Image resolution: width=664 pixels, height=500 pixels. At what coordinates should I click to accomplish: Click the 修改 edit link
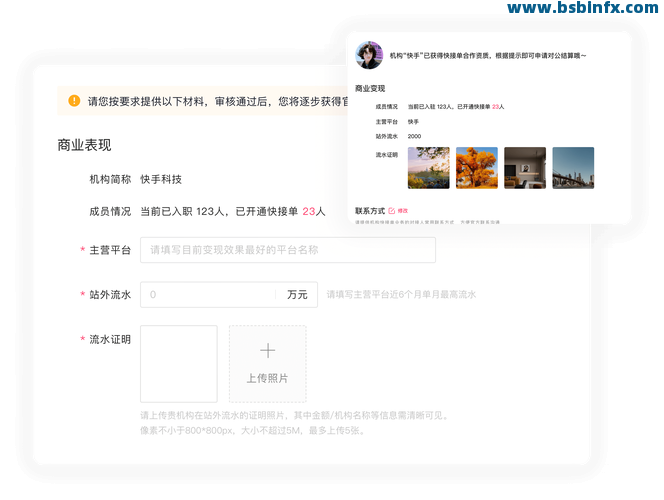tap(403, 211)
